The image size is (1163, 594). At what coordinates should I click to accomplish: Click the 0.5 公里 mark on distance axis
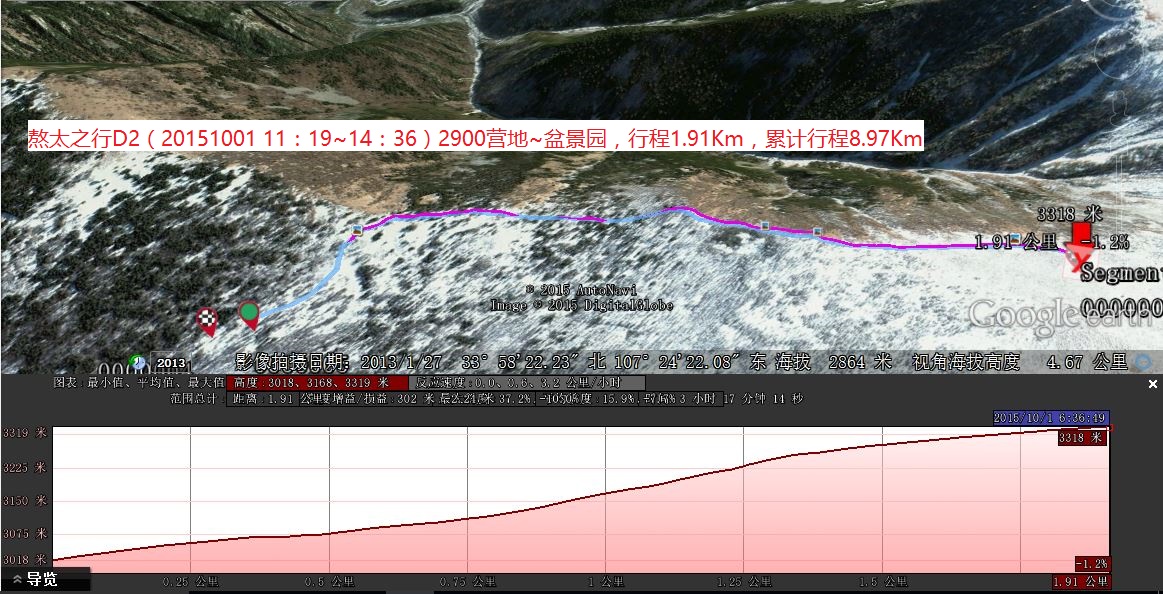tap(330, 581)
